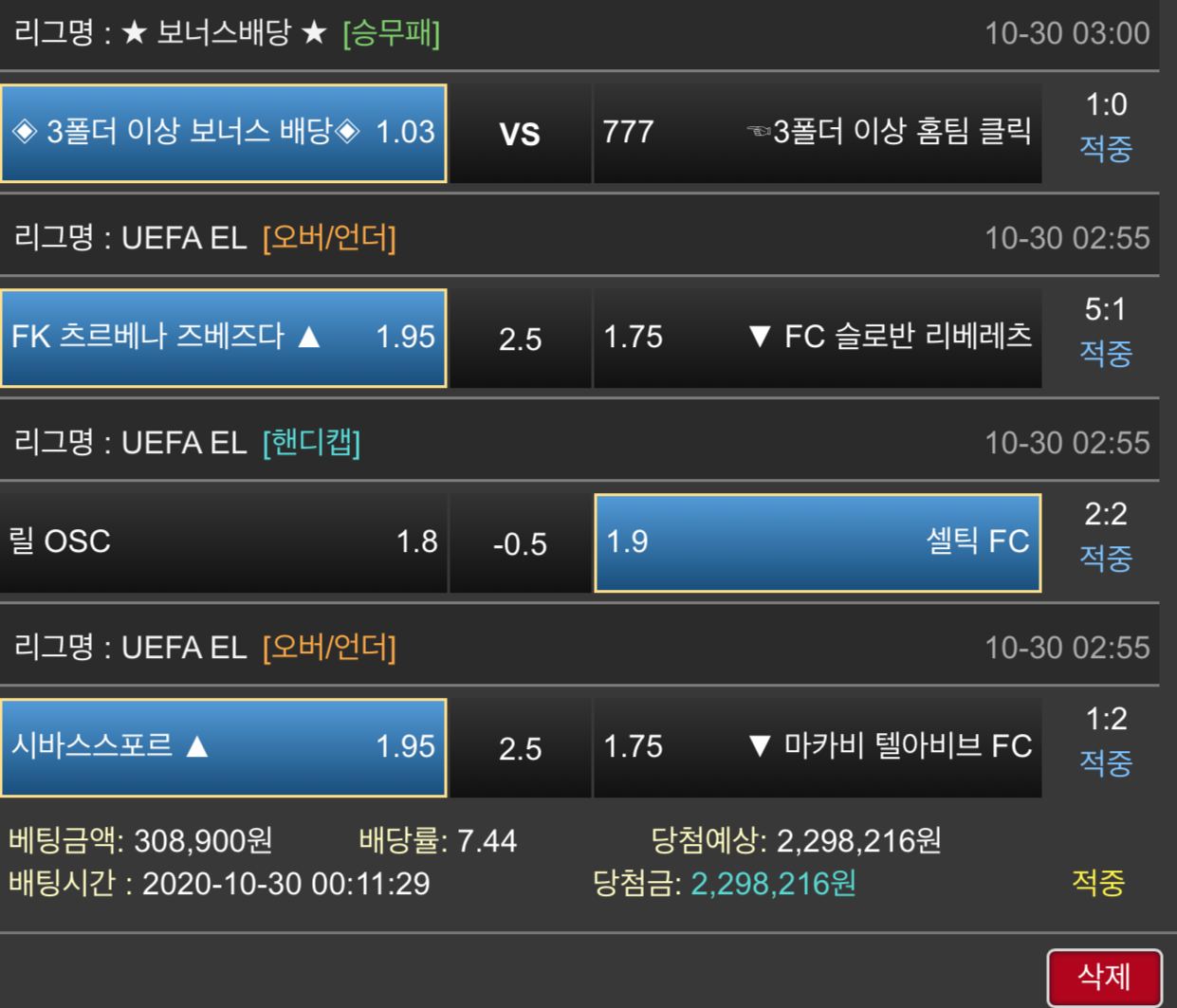Click the -0.5 handicap line cell

[x=520, y=543]
